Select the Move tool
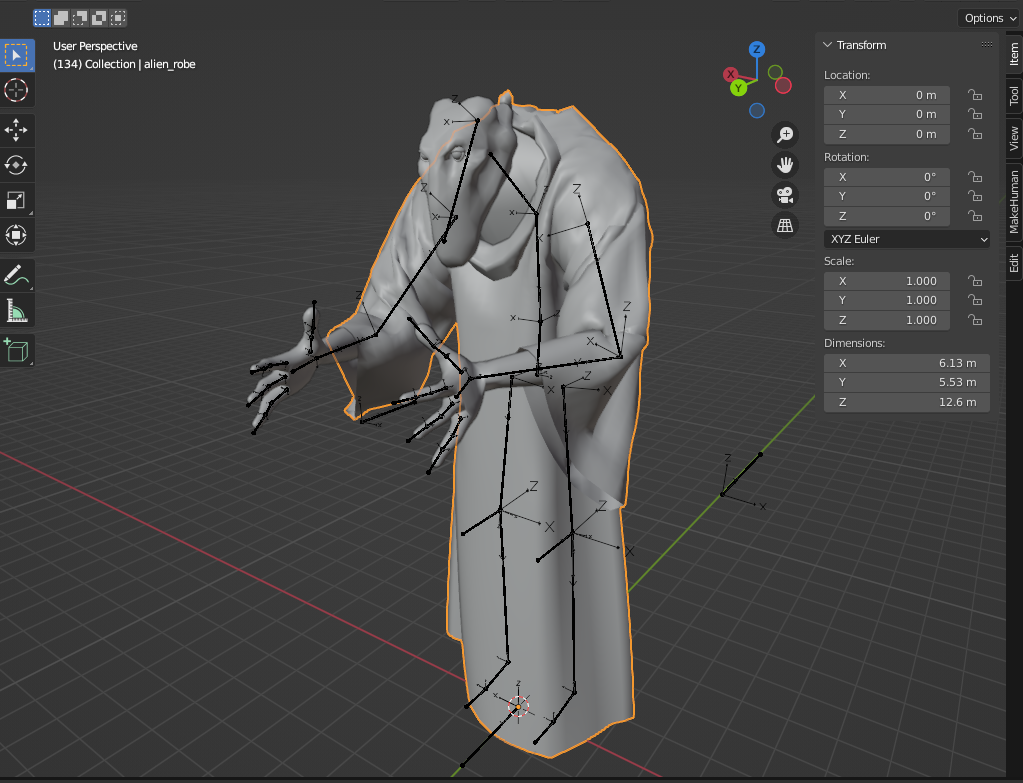This screenshot has width=1023, height=783. click(x=17, y=130)
